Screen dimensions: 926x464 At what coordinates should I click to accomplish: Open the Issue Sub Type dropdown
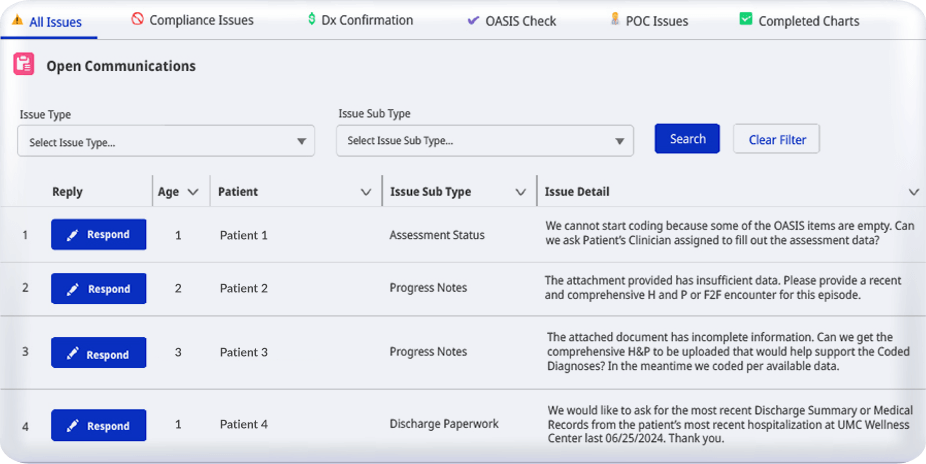[x=484, y=141]
